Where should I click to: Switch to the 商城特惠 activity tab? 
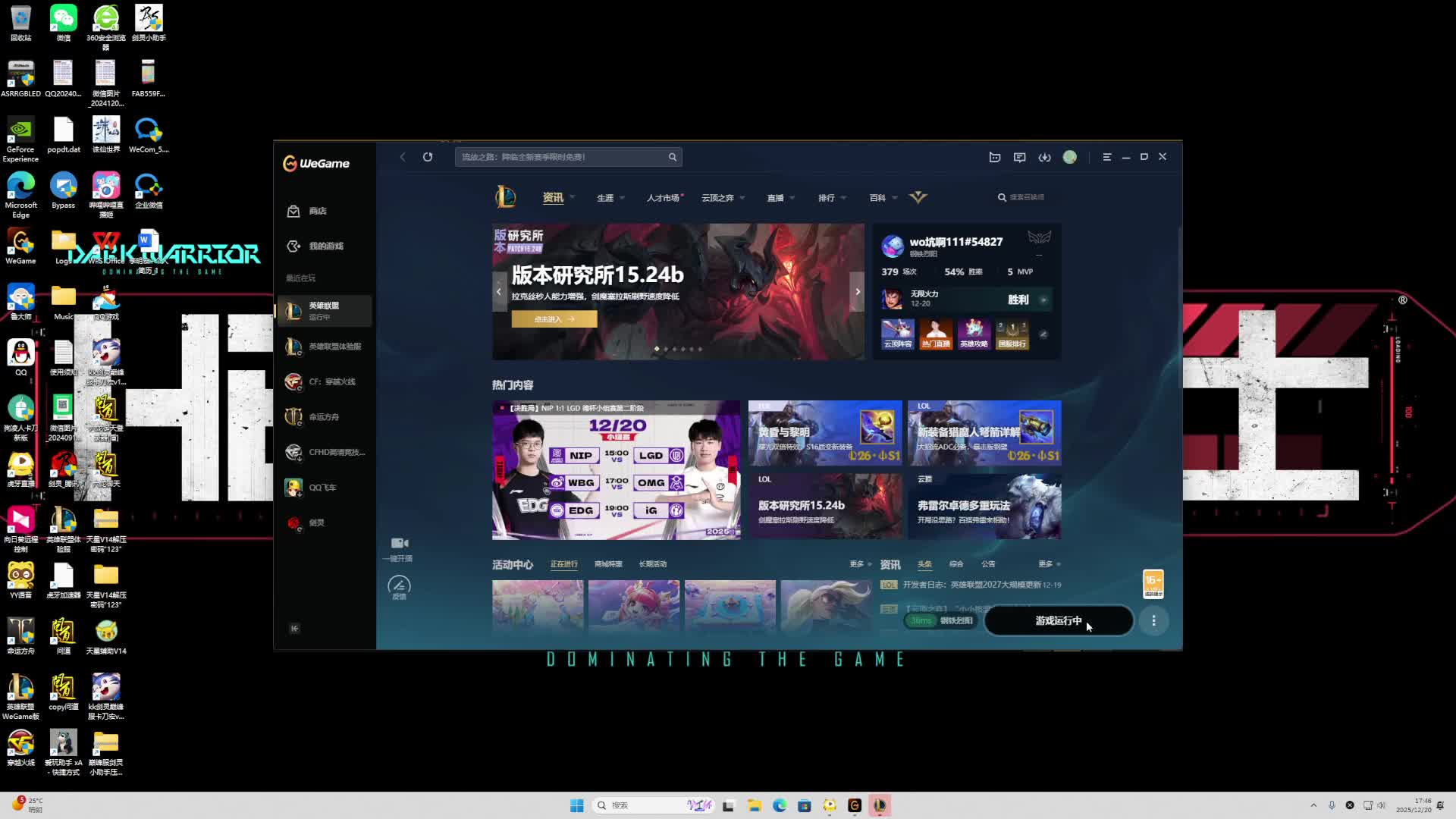click(x=608, y=564)
